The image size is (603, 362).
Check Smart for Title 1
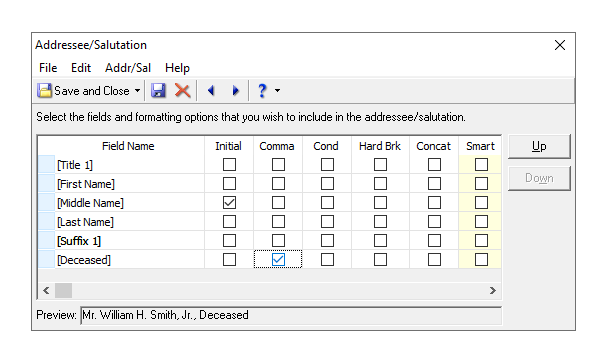click(x=481, y=165)
